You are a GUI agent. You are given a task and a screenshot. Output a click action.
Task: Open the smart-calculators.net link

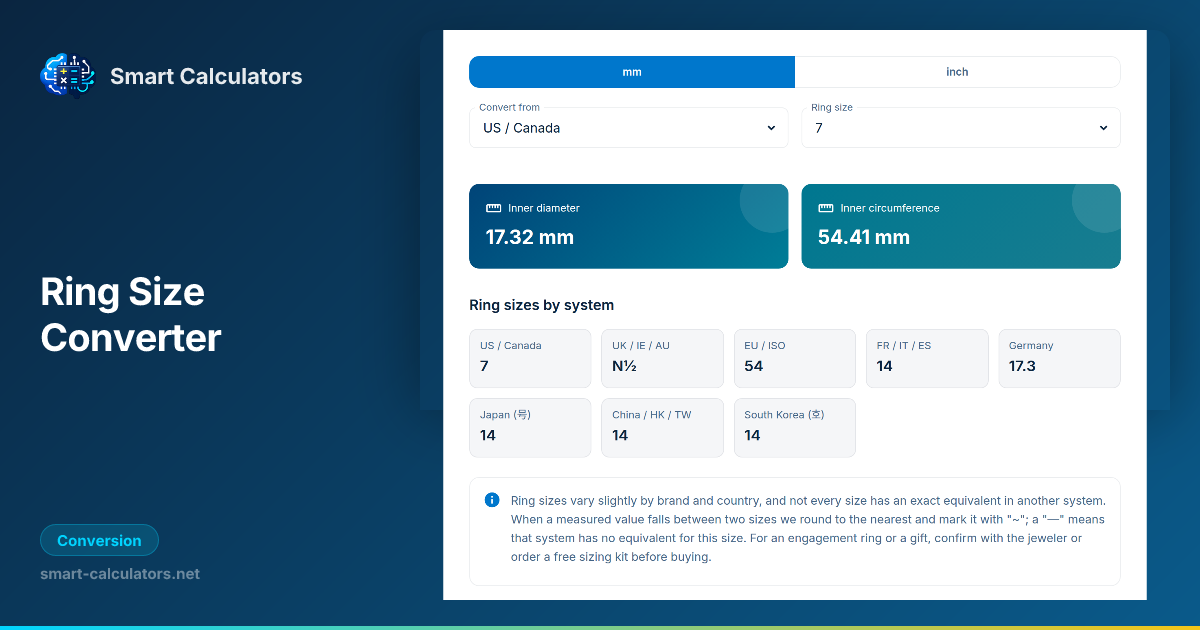120,574
